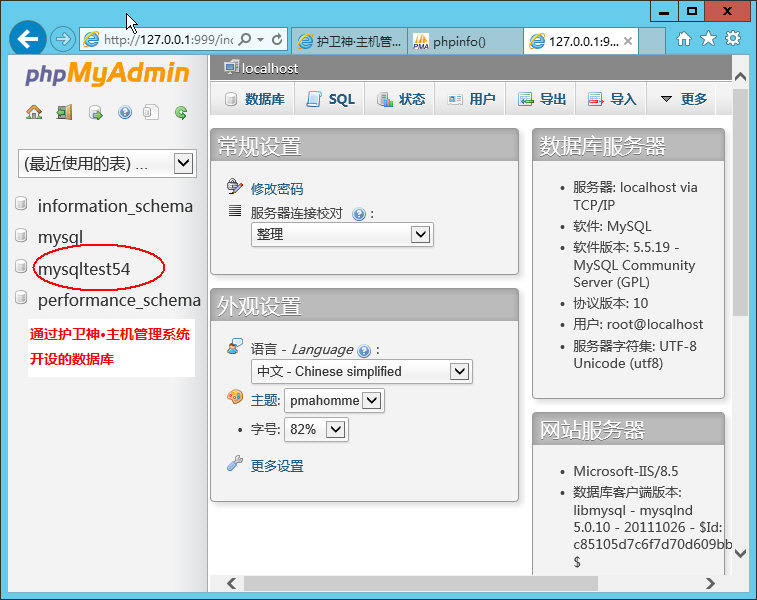Click the help icon beside Language

(x=364, y=350)
